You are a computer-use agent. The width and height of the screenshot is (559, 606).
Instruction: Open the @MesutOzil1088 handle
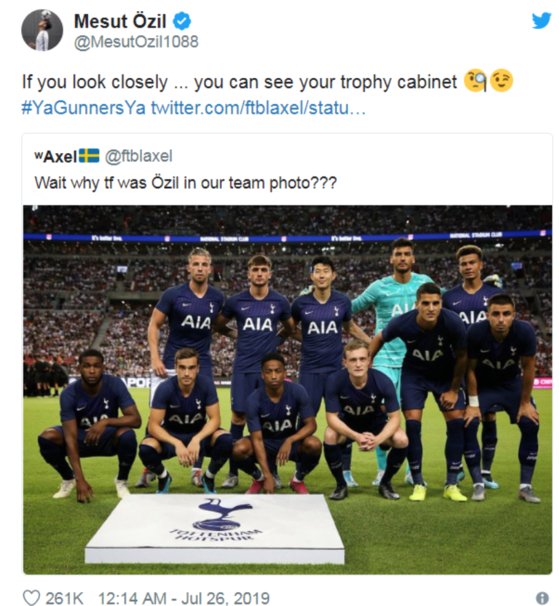click(136, 42)
